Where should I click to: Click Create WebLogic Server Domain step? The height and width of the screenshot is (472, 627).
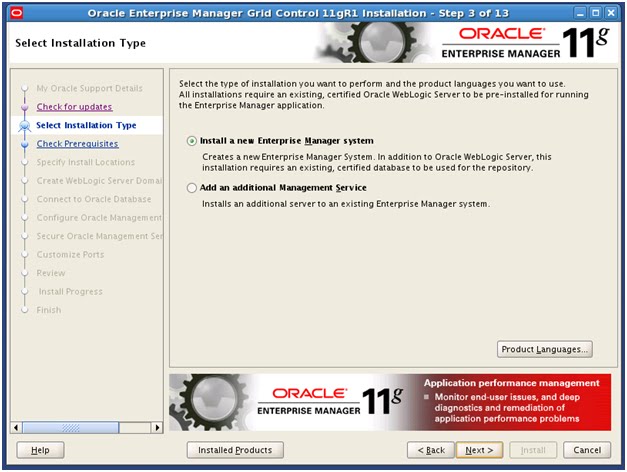point(99,180)
